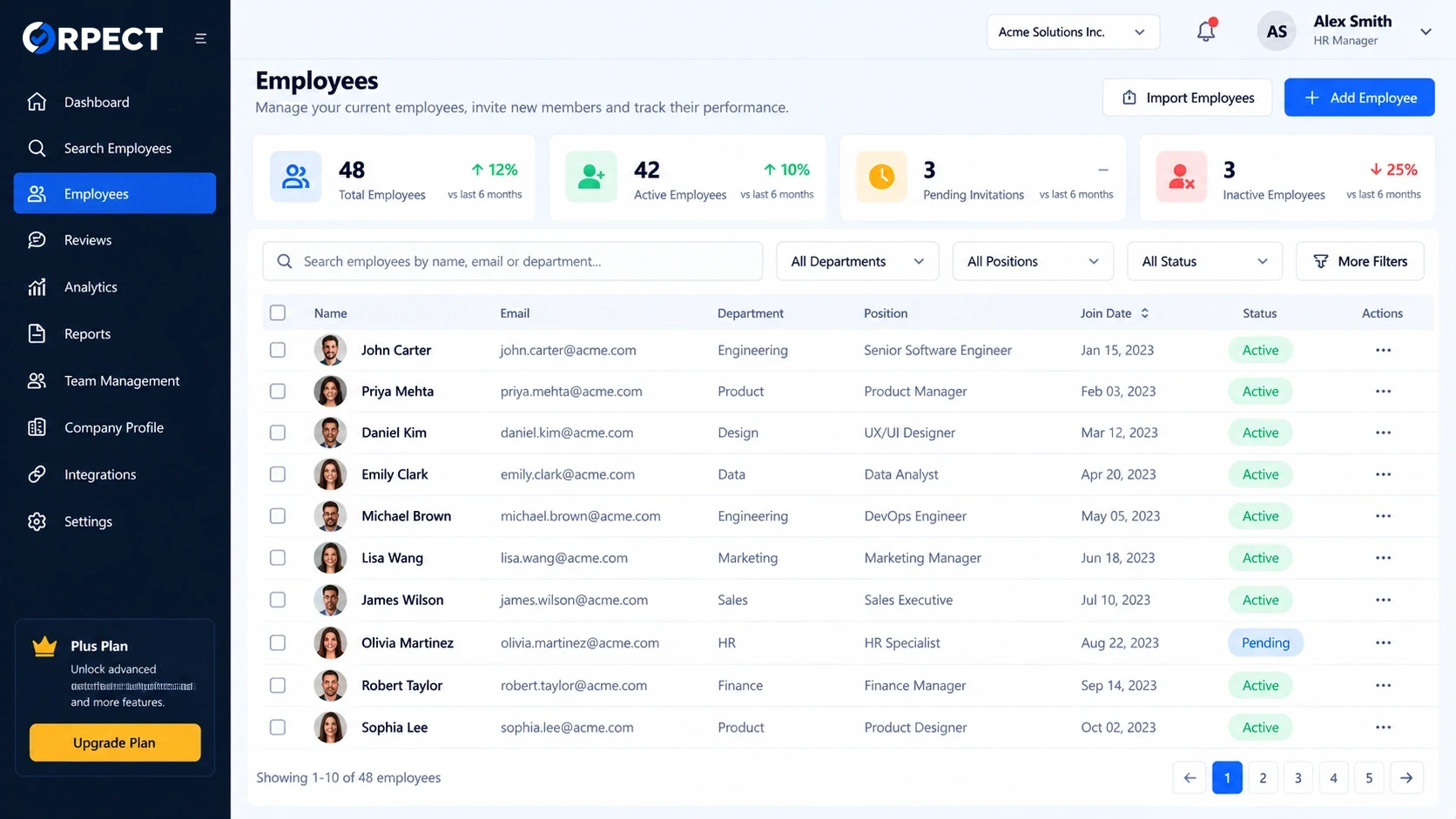Select Robert Taylor's row checkbox
The width and height of the screenshot is (1456, 819).
pyautogui.click(x=278, y=685)
